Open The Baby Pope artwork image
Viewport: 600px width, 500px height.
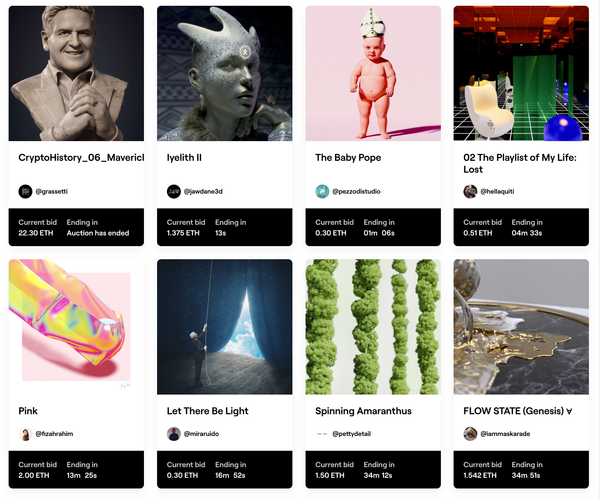373,73
